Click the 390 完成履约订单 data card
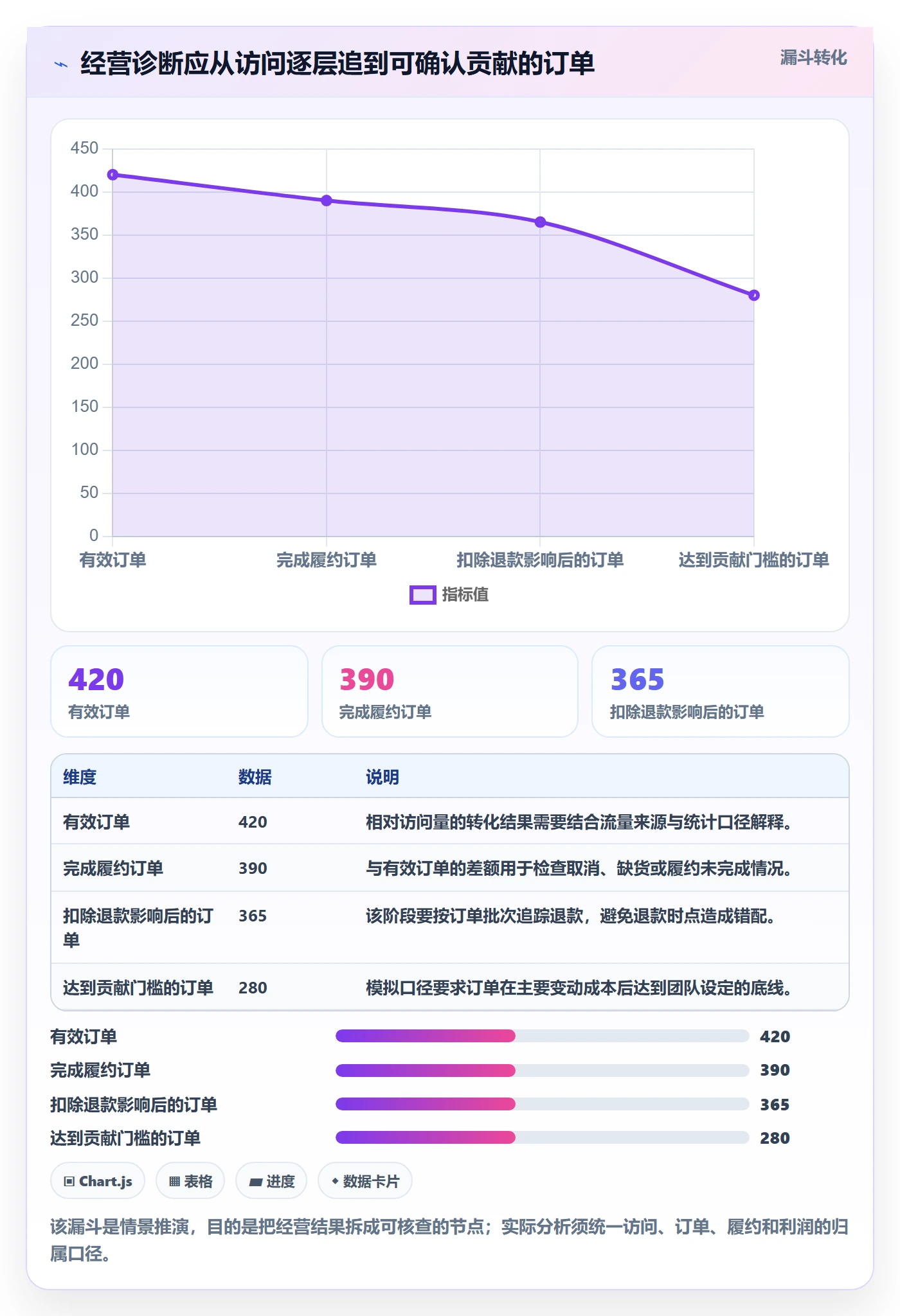Screen dimensions: 900x1316 pos(450,691)
